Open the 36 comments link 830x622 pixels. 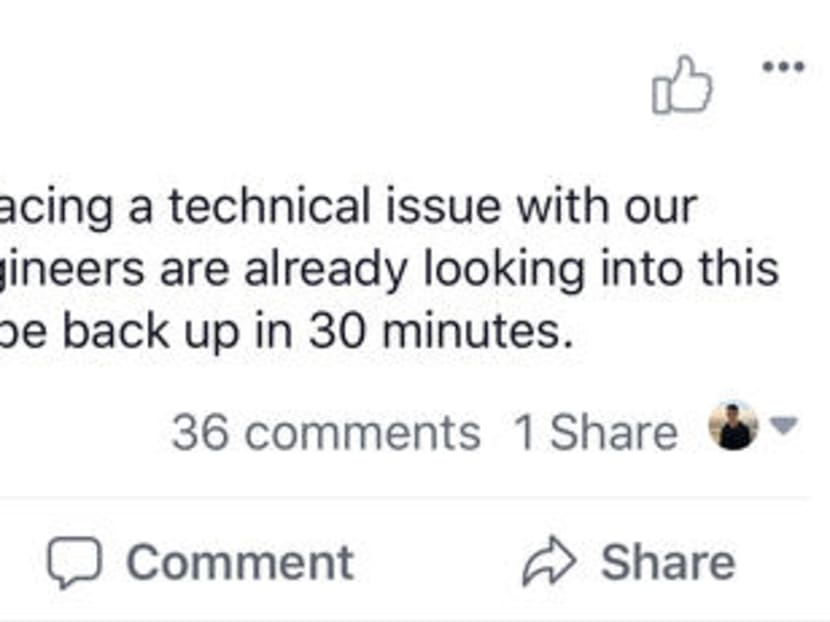pos(325,433)
